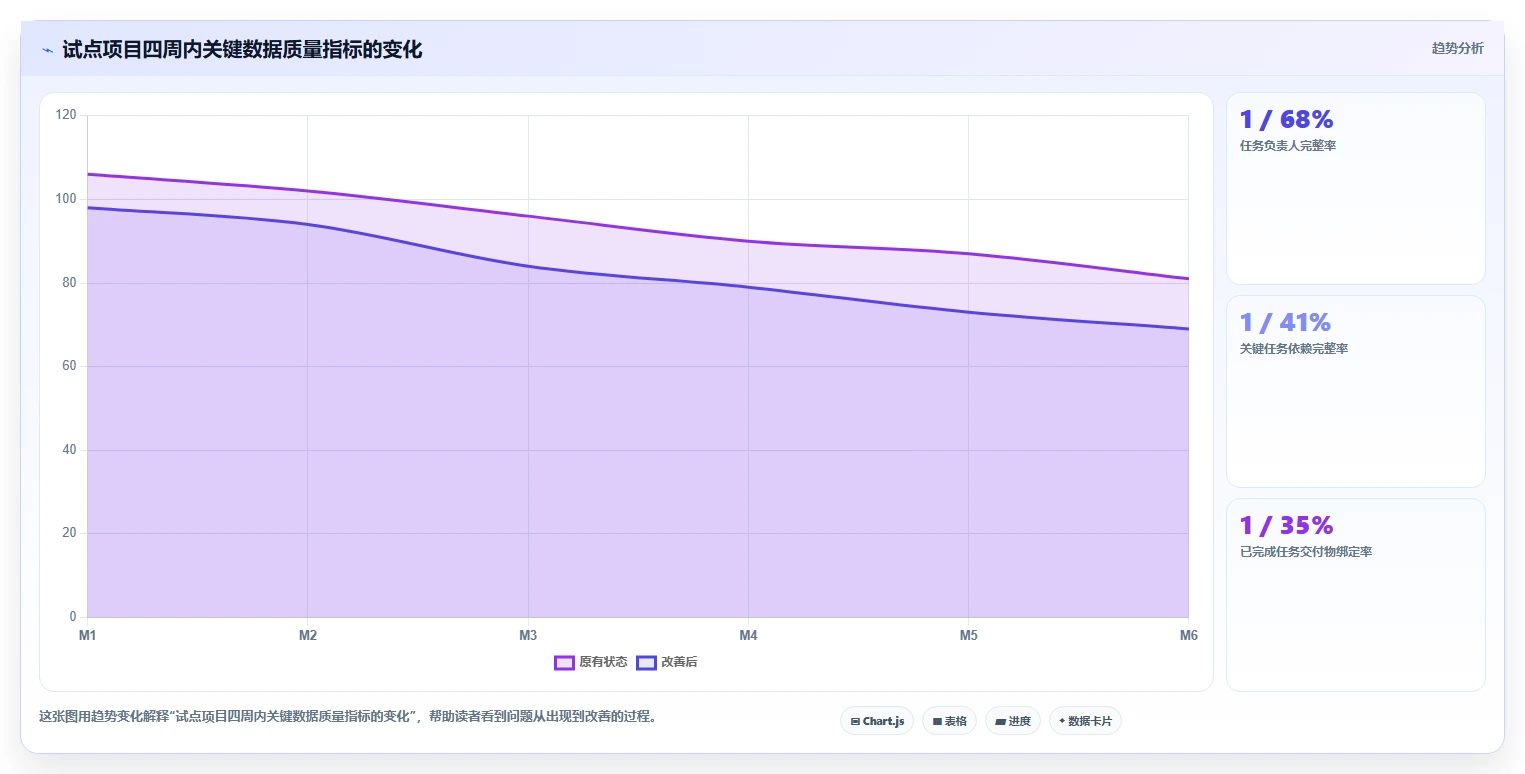Click the 表格 tag icon

[x=937, y=721]
